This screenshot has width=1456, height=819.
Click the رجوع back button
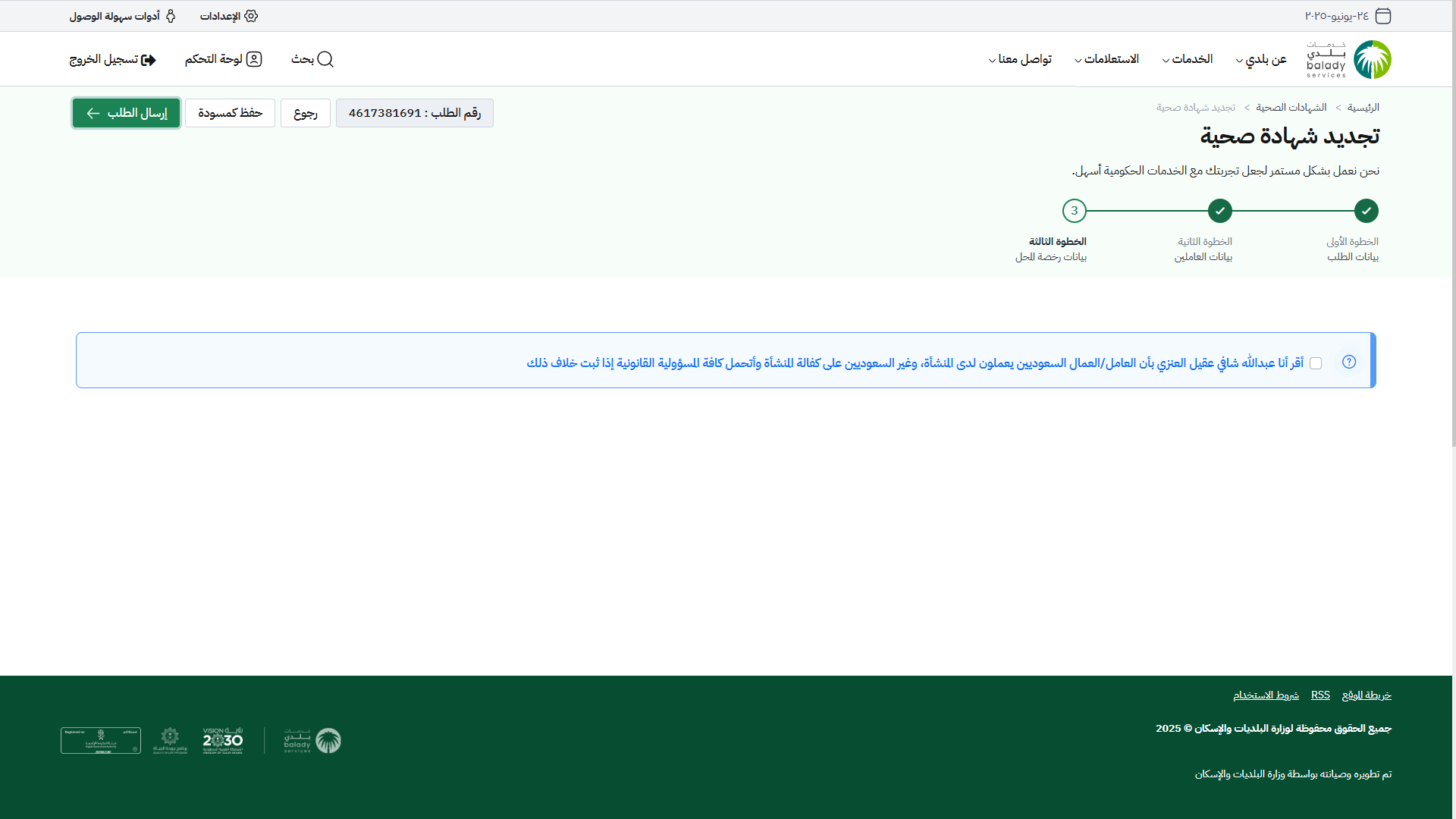pyautogui.click(x=306, y=113)
